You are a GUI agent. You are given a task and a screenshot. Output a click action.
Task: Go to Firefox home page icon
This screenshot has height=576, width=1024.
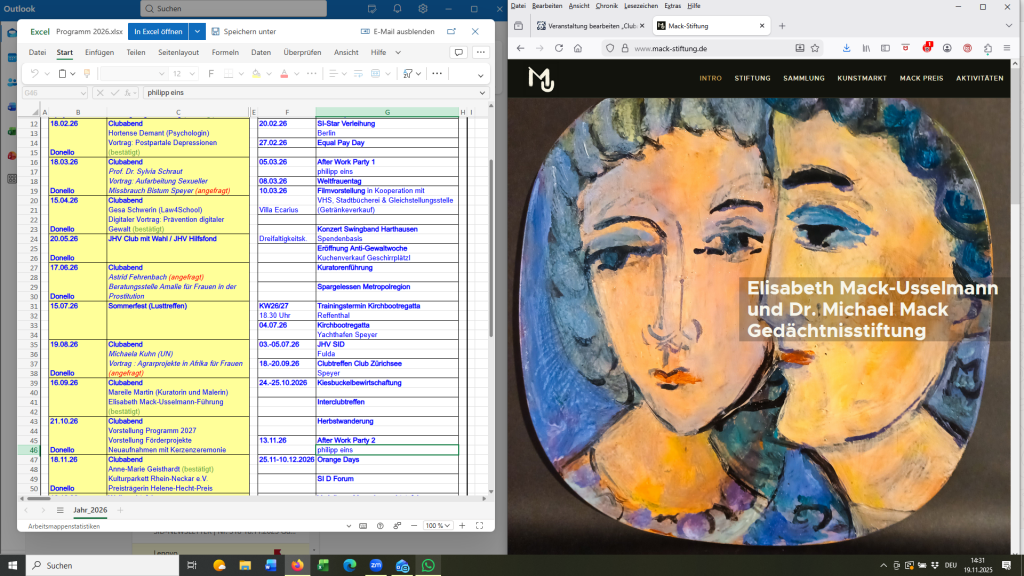point(578,48)
